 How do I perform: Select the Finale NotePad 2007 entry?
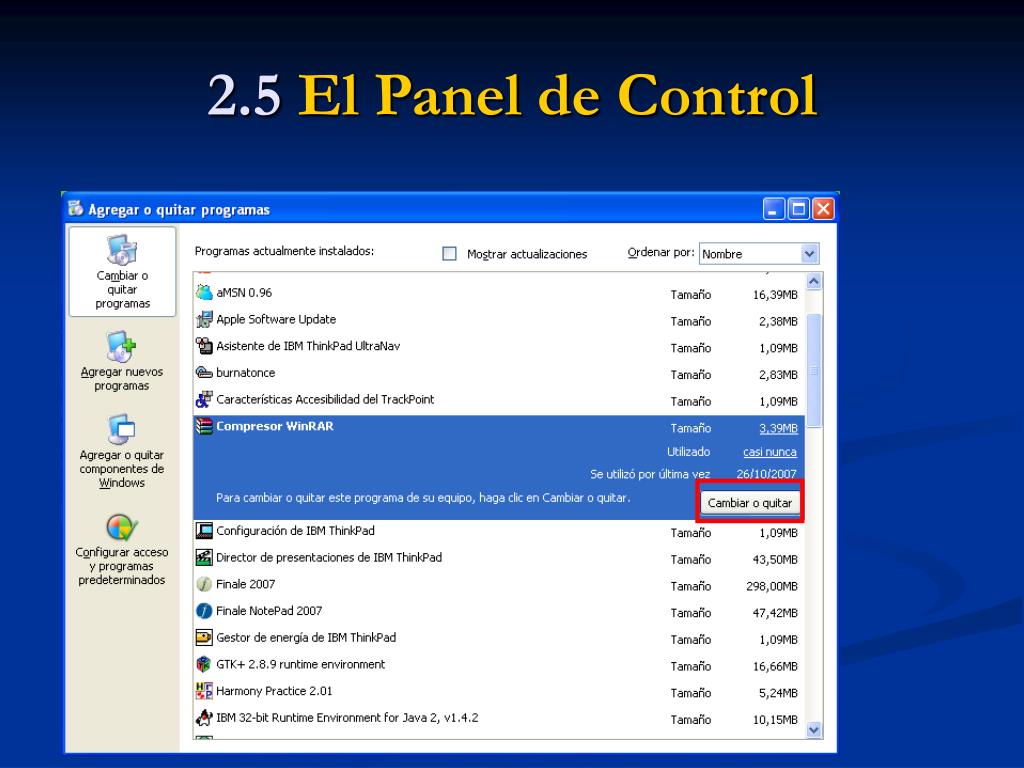[269, 611]
